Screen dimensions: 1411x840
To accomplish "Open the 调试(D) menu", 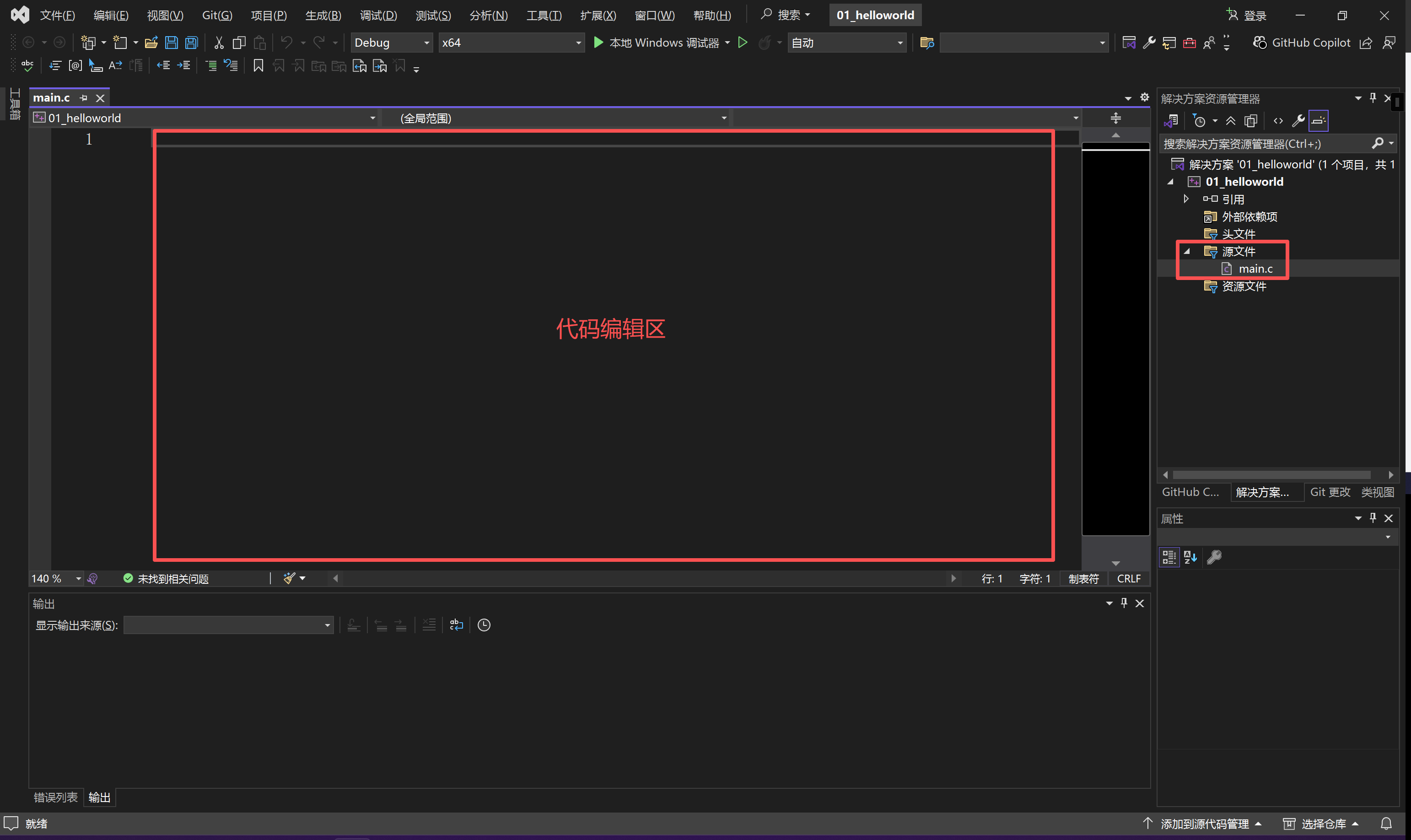I will coord(378,15).
